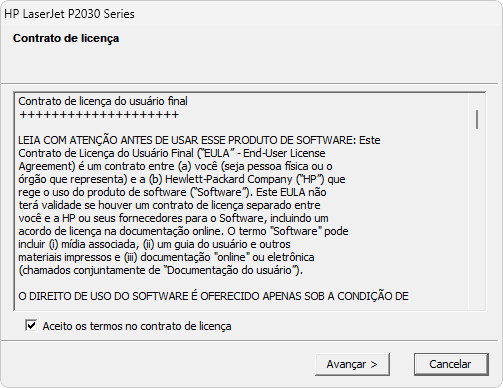Screen dimensions: 503x388
Task: Click the license text scrollbar thumb
Action: [477, 119]
